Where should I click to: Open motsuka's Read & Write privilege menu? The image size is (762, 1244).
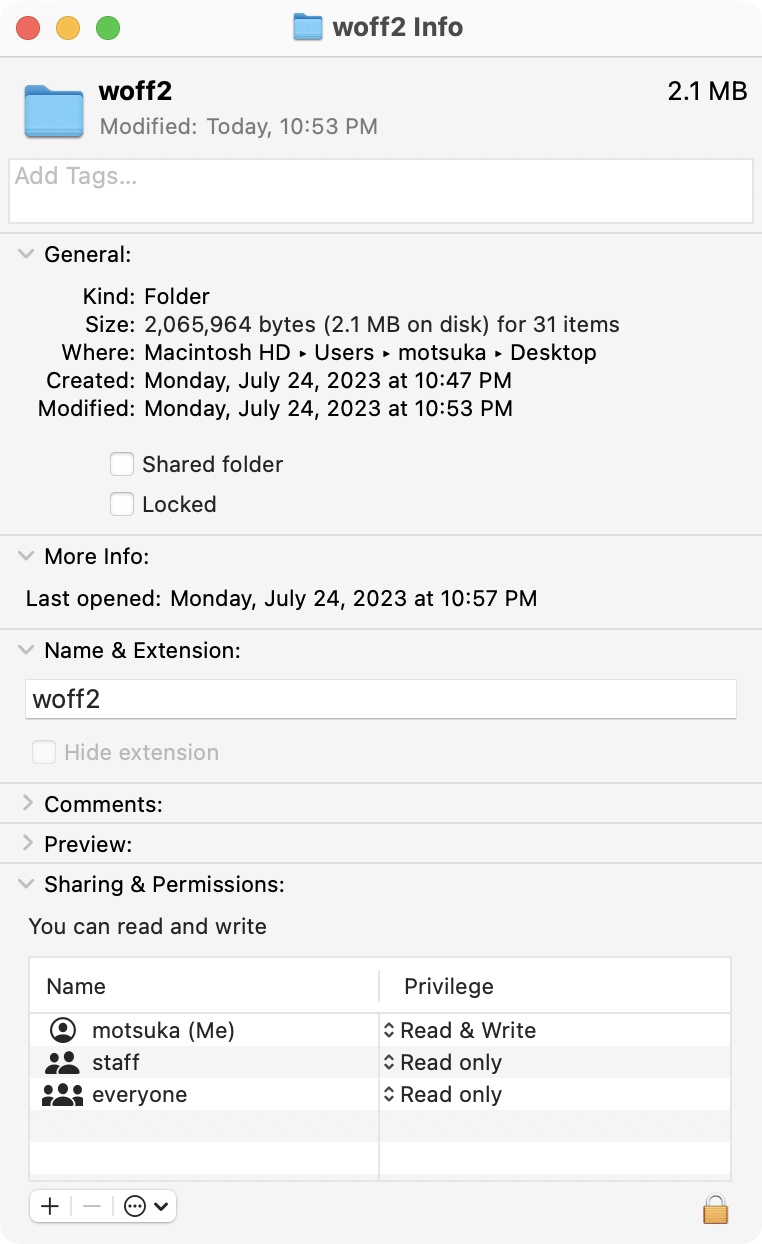pyautogui.click(x=460, y=1030)
